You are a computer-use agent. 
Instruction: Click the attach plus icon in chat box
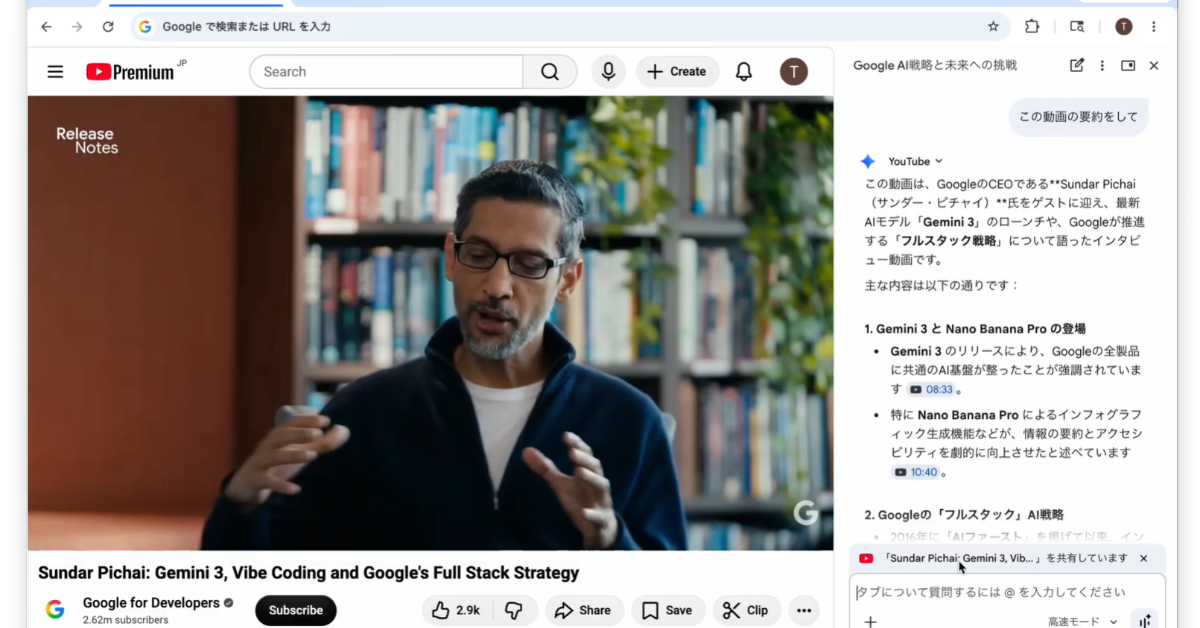(x=870, y=621)
